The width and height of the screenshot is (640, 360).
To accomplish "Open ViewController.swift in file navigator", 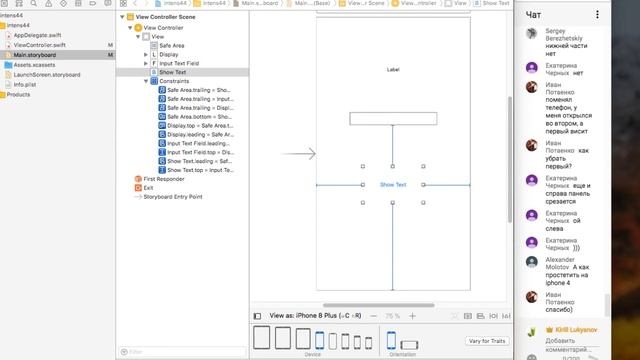I will click(39, 45).
